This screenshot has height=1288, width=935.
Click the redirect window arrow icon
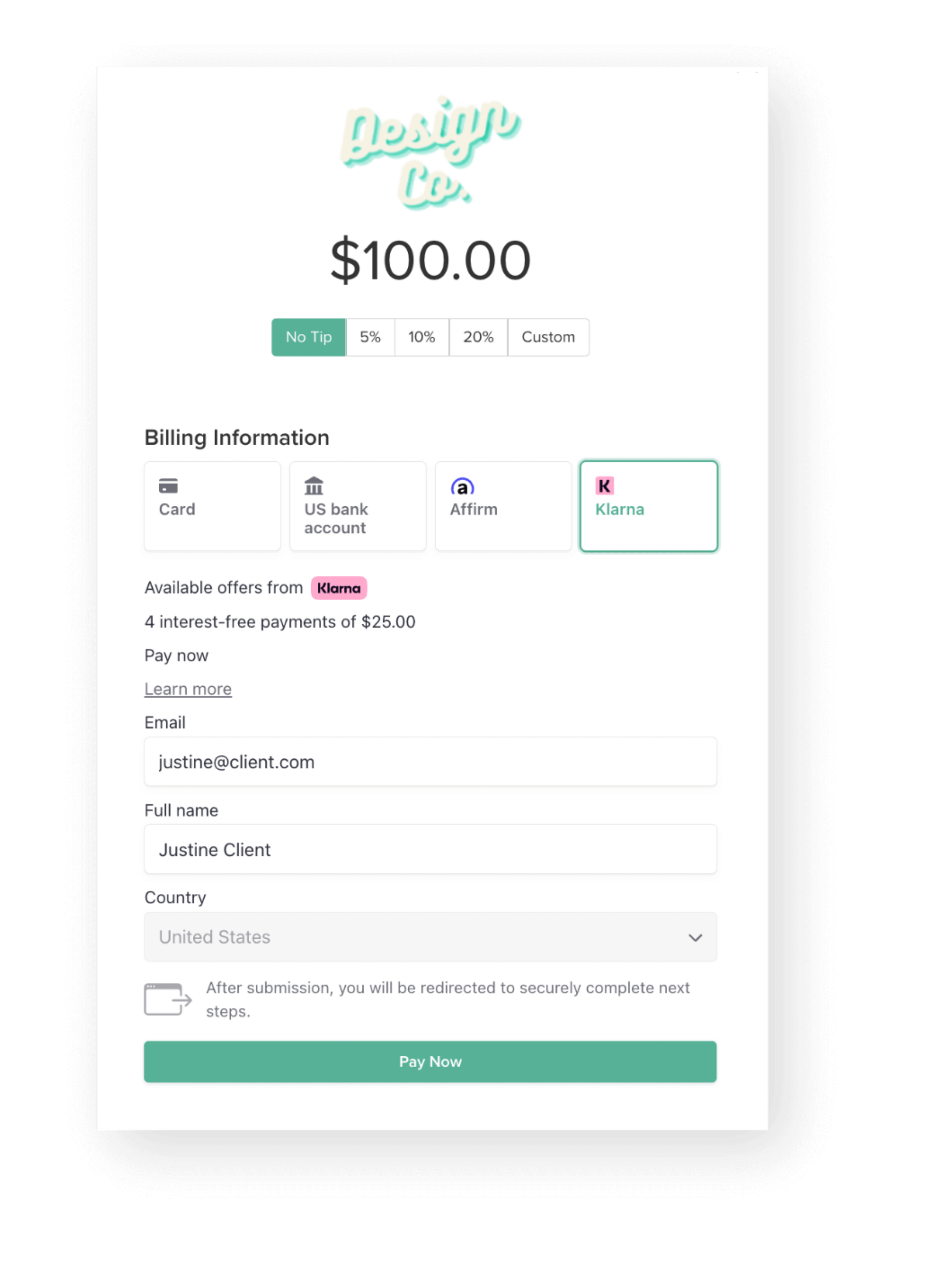[x=168, y=999]
